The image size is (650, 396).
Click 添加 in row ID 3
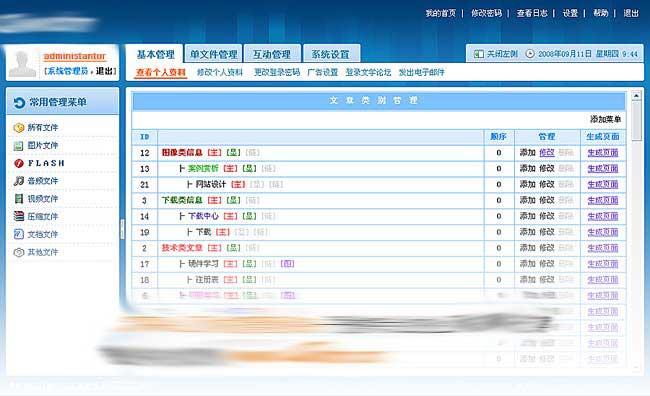527,201
